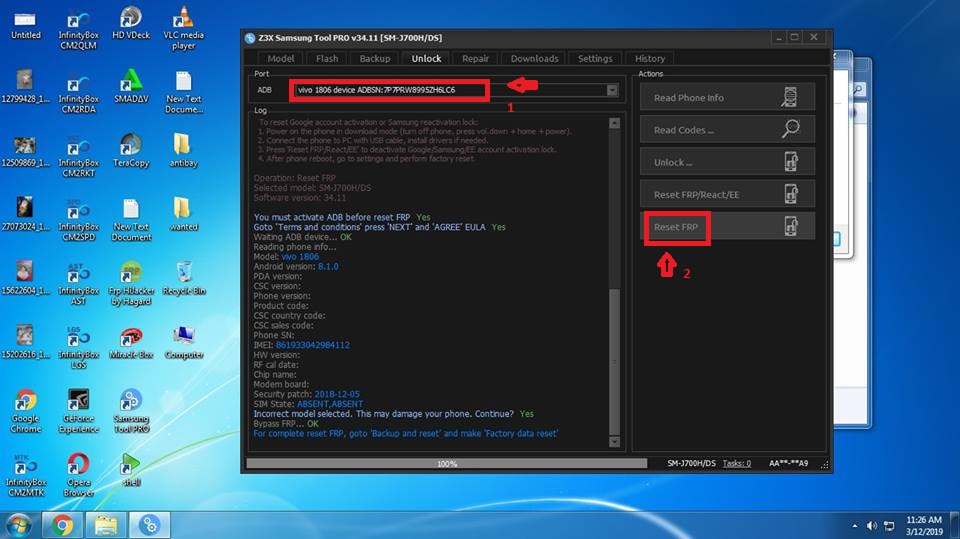Launch InfinityBox LGS shortcut
This screenshot has width=960, height=539.
point(78,349)
